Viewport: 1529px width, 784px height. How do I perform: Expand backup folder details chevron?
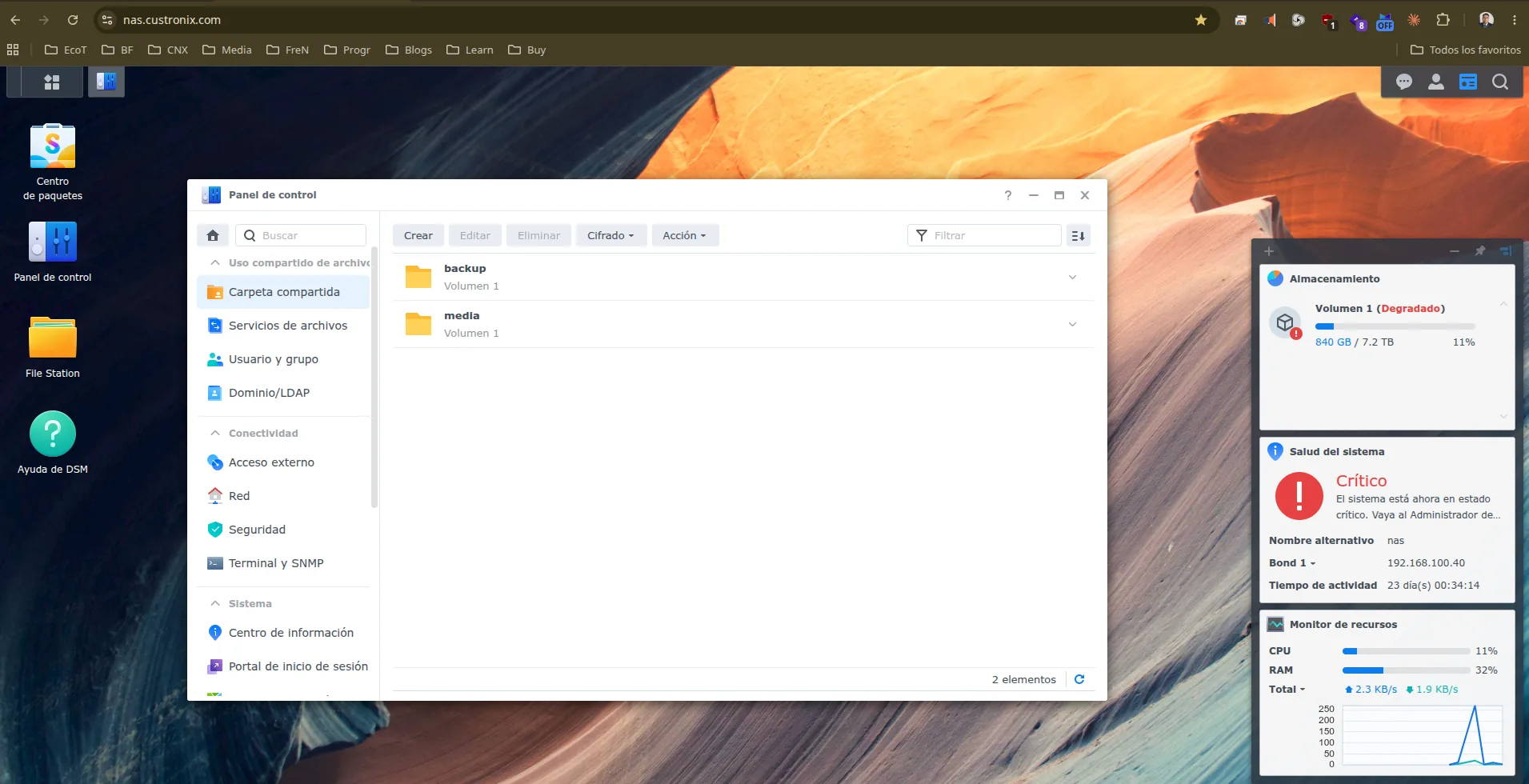[x=1073, y=278]
